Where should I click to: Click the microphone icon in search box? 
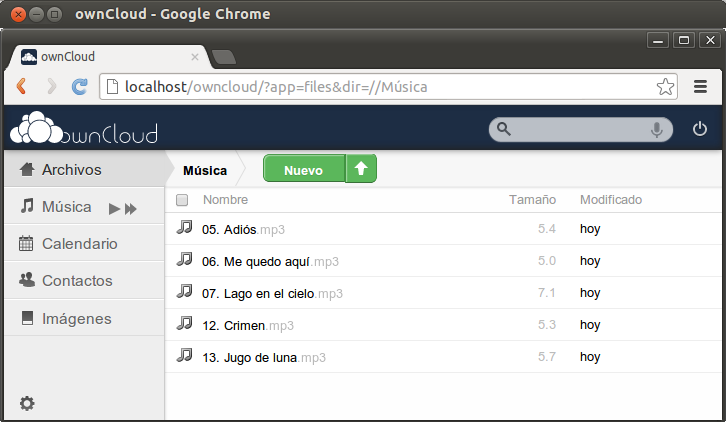click(x=657, y=130)
